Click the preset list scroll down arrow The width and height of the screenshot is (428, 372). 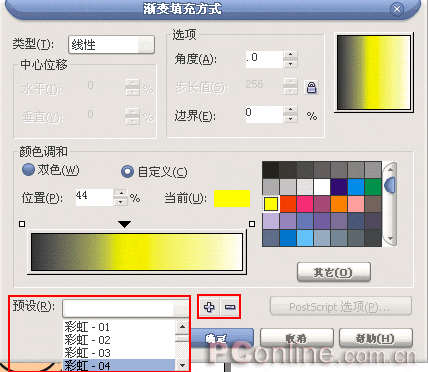(x=182, y=365)
